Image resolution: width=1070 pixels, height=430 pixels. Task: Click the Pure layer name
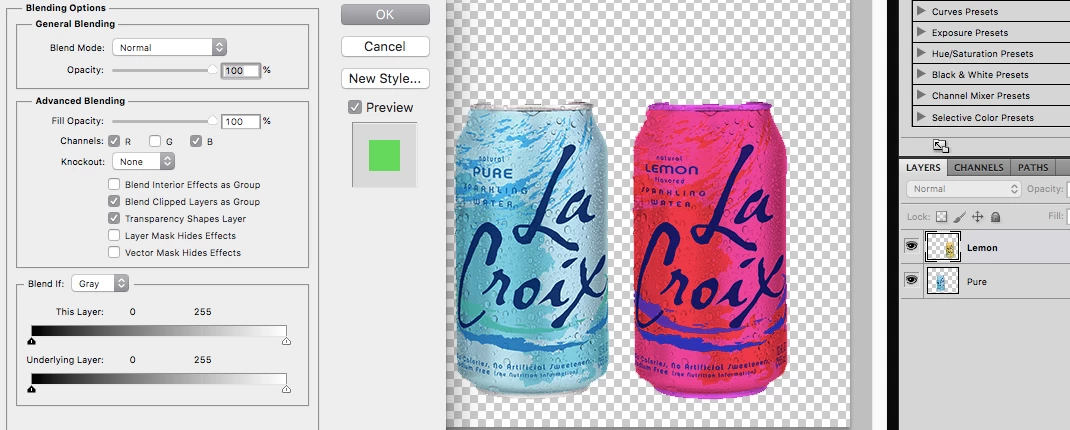[x=977, y=281]
